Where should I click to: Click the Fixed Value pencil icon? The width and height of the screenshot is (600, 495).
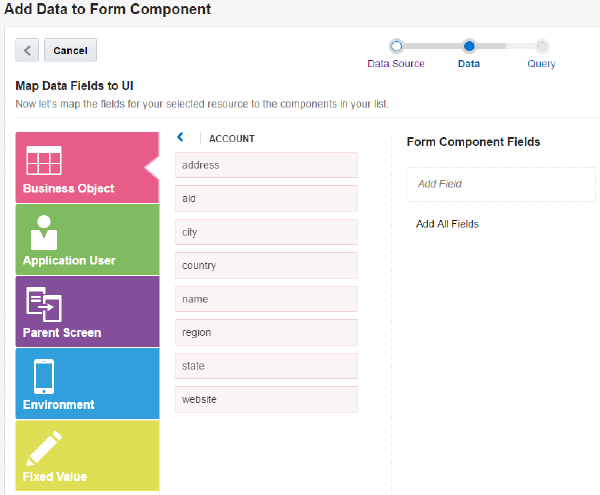point(44,448)
